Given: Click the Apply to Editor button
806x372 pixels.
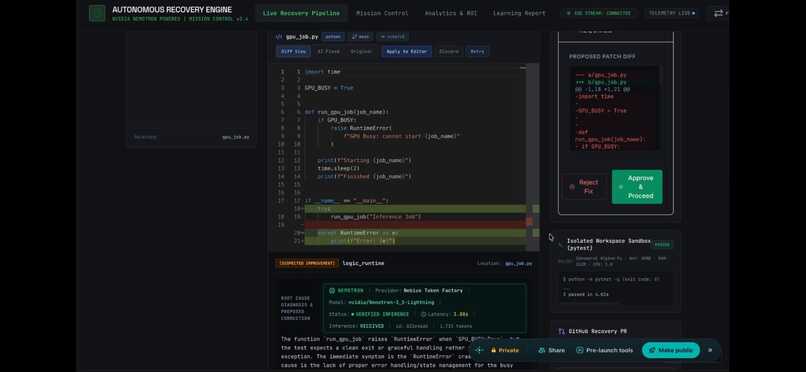Looking at the screenshot, I should (x=406, y=51).
